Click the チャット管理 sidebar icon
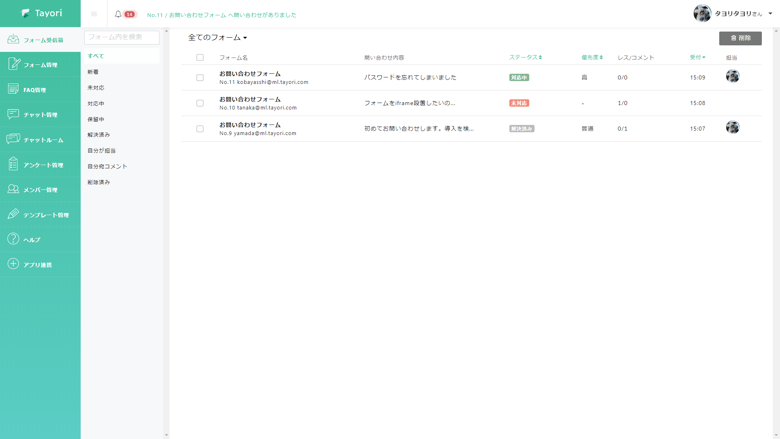The width and height of the screenshot is (780, 439). coord(13,114)
